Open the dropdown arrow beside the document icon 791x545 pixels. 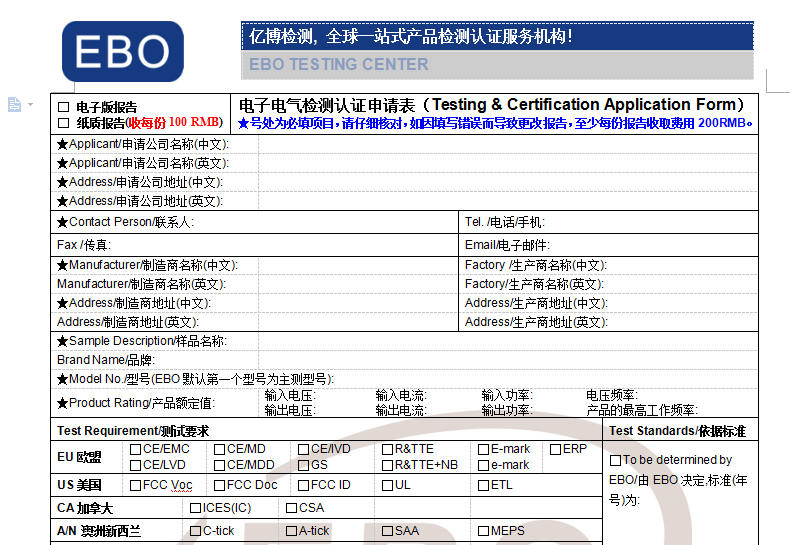coord(31,105)
